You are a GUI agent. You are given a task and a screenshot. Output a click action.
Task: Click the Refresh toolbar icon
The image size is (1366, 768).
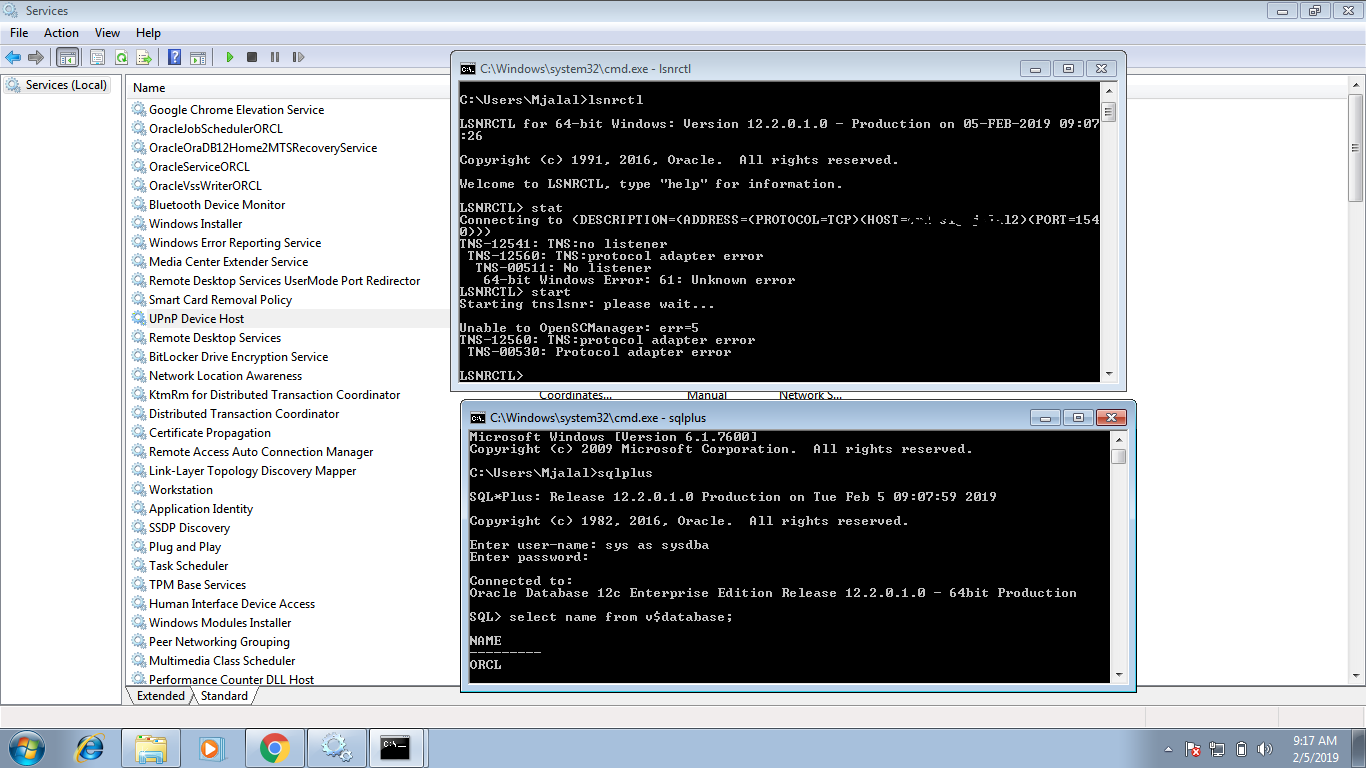(121, 58)
